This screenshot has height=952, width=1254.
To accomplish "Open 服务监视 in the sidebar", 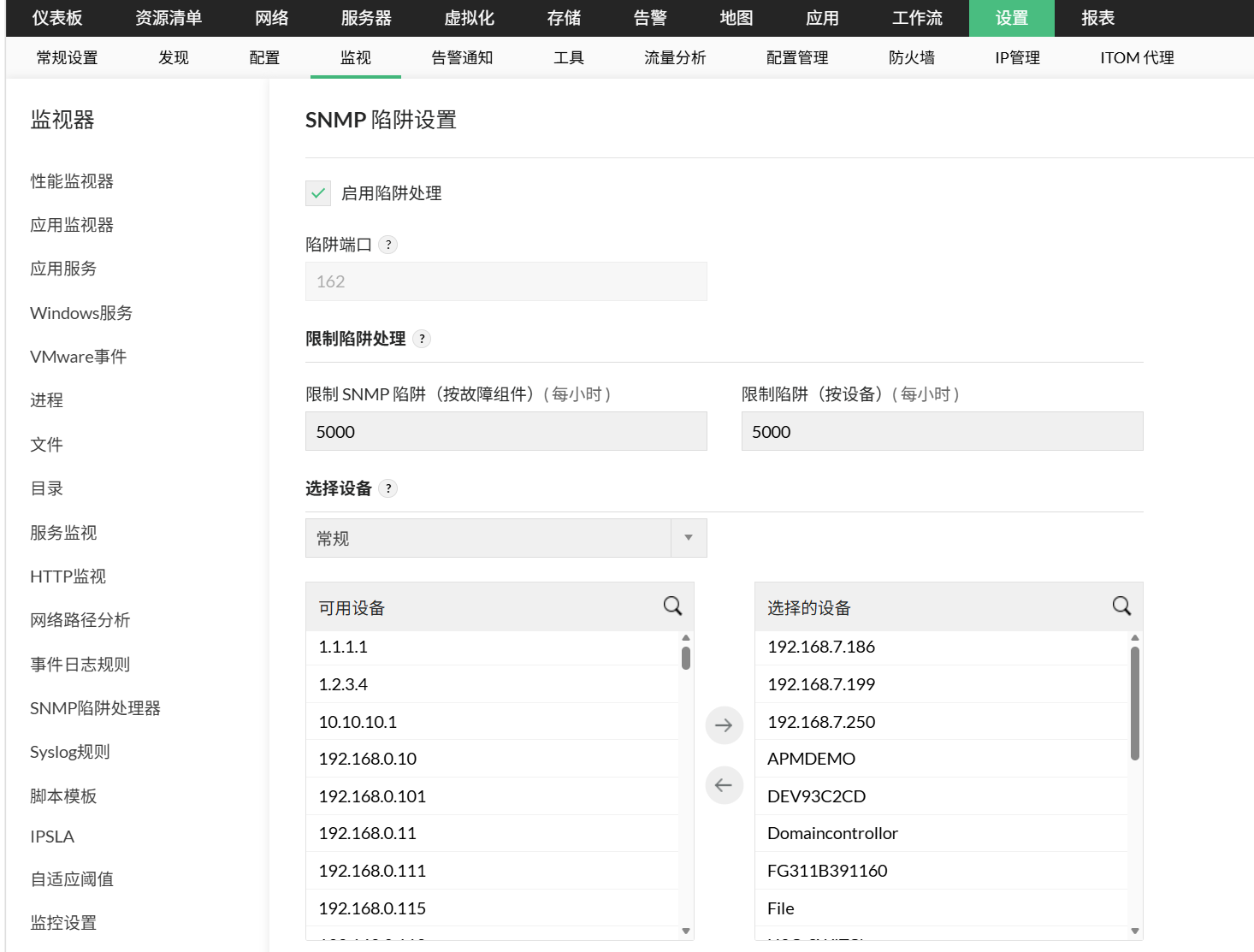I will tap(63, 533).
